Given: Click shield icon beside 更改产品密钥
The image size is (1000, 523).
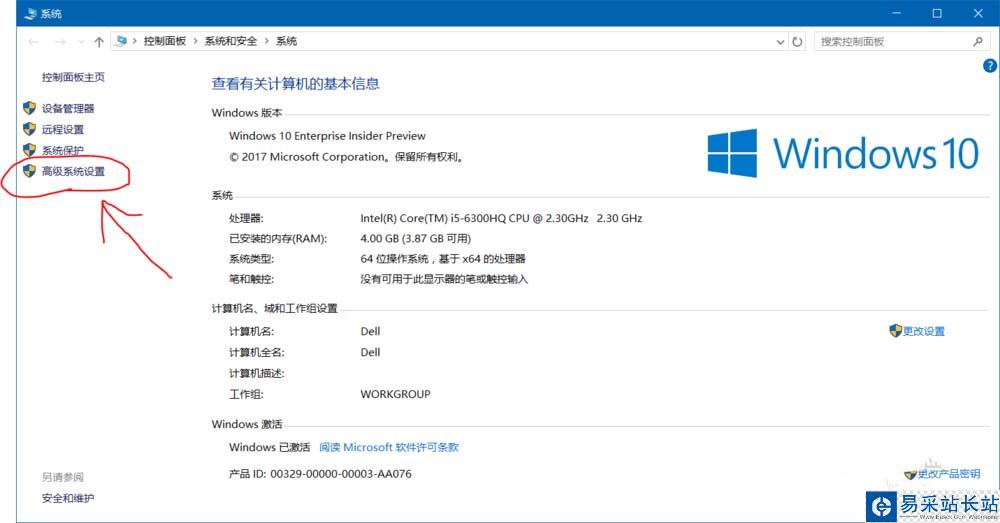Looking at the screenshot, I should [911, 475].
